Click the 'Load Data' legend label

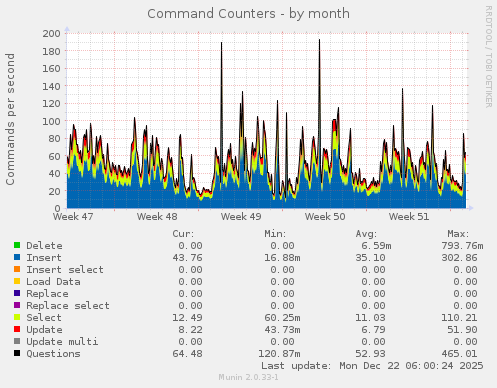pyautogui.click(x=53, y=282)
